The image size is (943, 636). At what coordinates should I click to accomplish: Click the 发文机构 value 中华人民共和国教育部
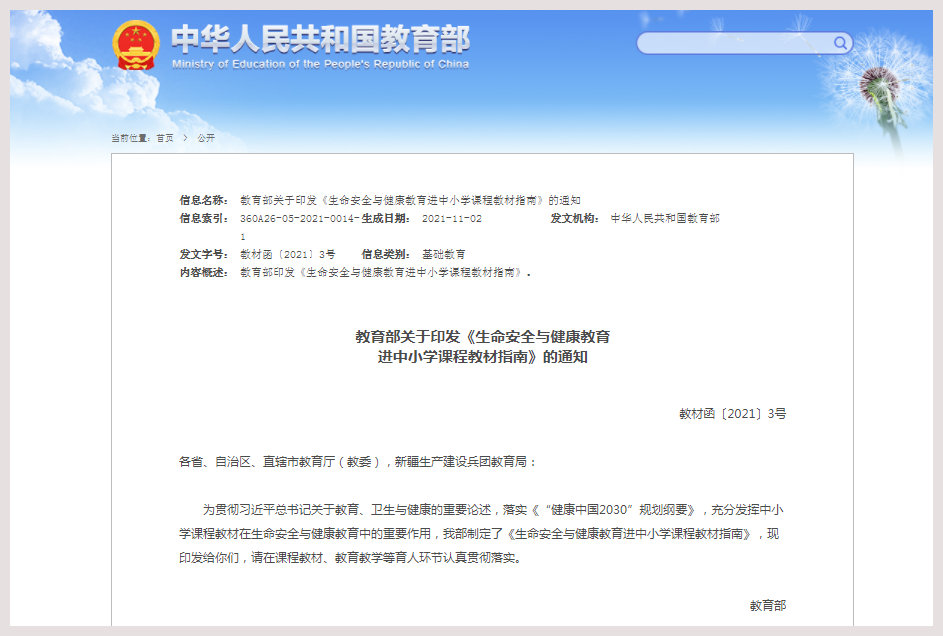coord(665,218)
